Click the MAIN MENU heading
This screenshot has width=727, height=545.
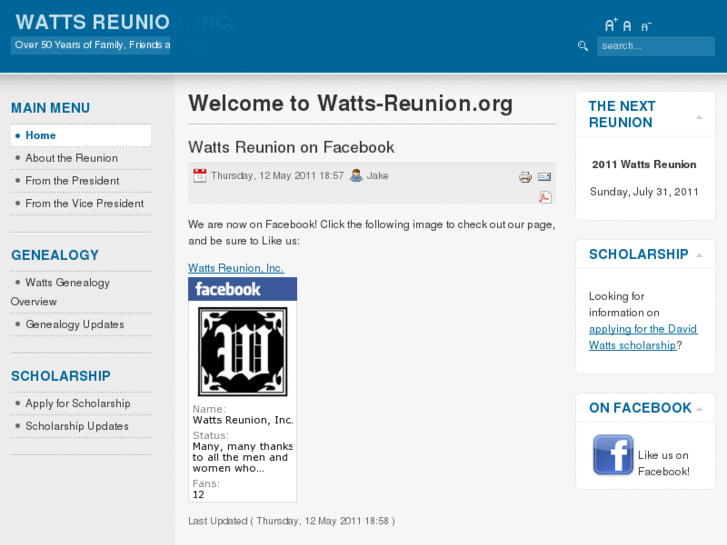point(51,108)
